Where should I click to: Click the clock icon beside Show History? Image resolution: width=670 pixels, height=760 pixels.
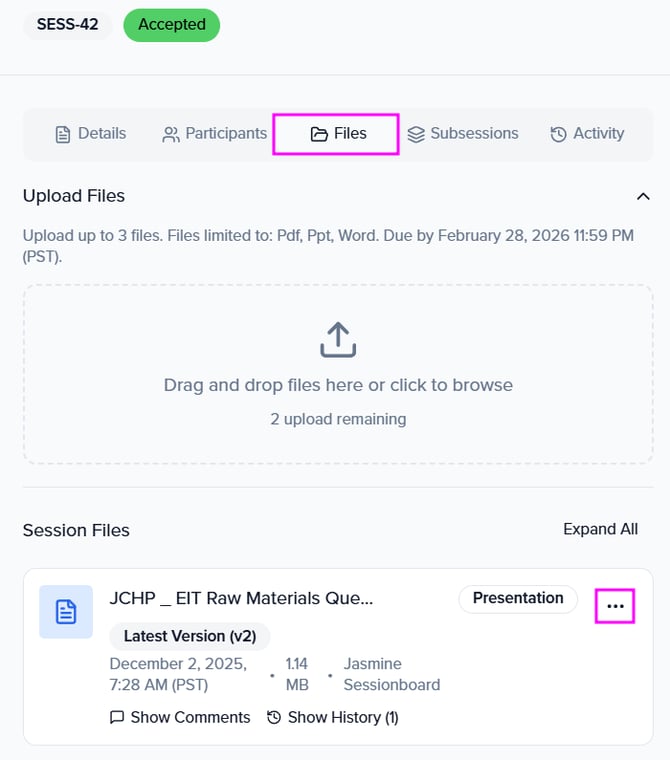(274, 717)
